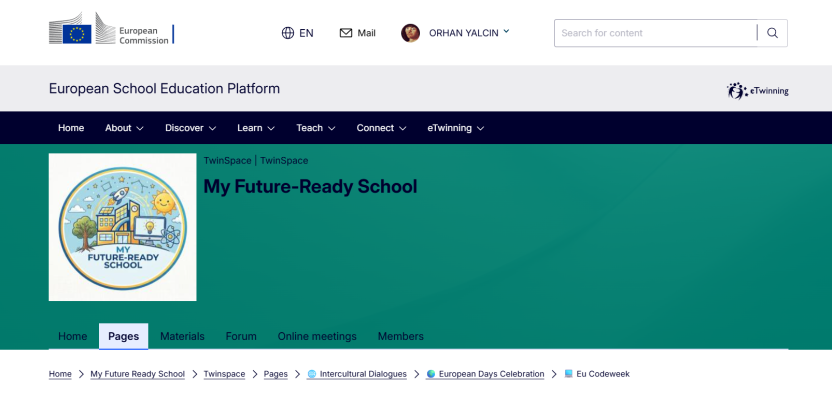
Task: Click the globe language icon
Action: point(288,33)
